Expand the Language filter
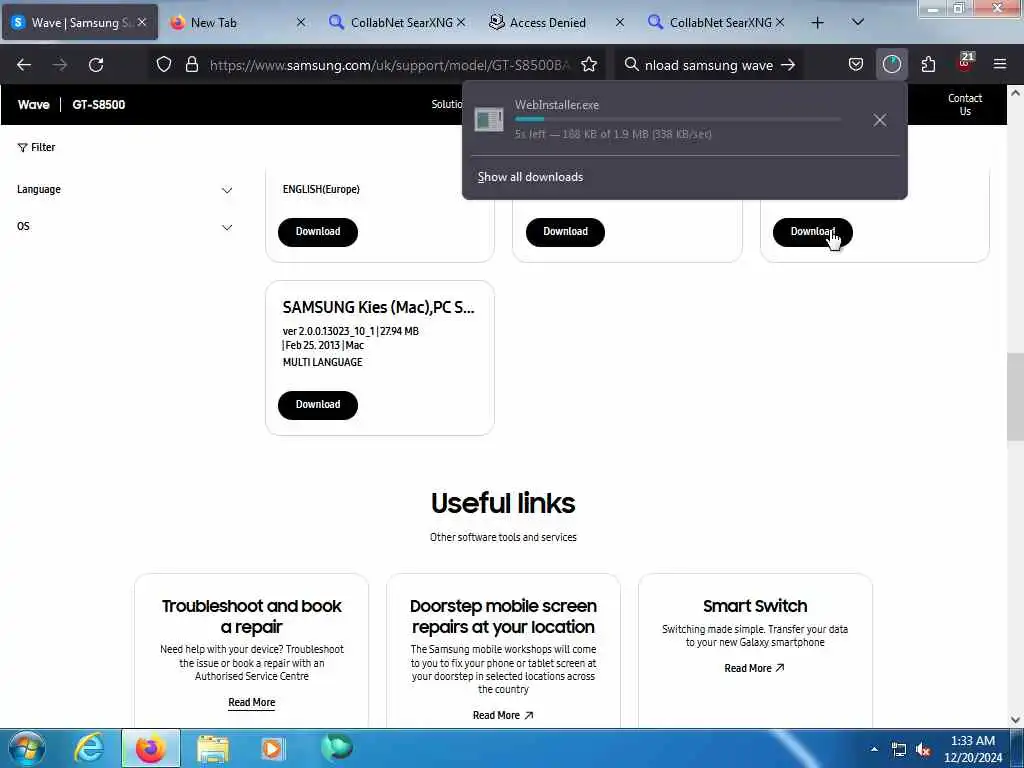Image resolution: width=1024 pixels, height=768 pixels. click(x=125, y=190)
